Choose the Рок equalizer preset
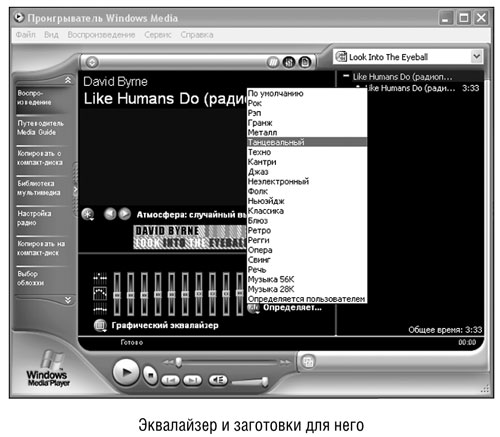Screen dimensions: 500x437 click(307, 103)
